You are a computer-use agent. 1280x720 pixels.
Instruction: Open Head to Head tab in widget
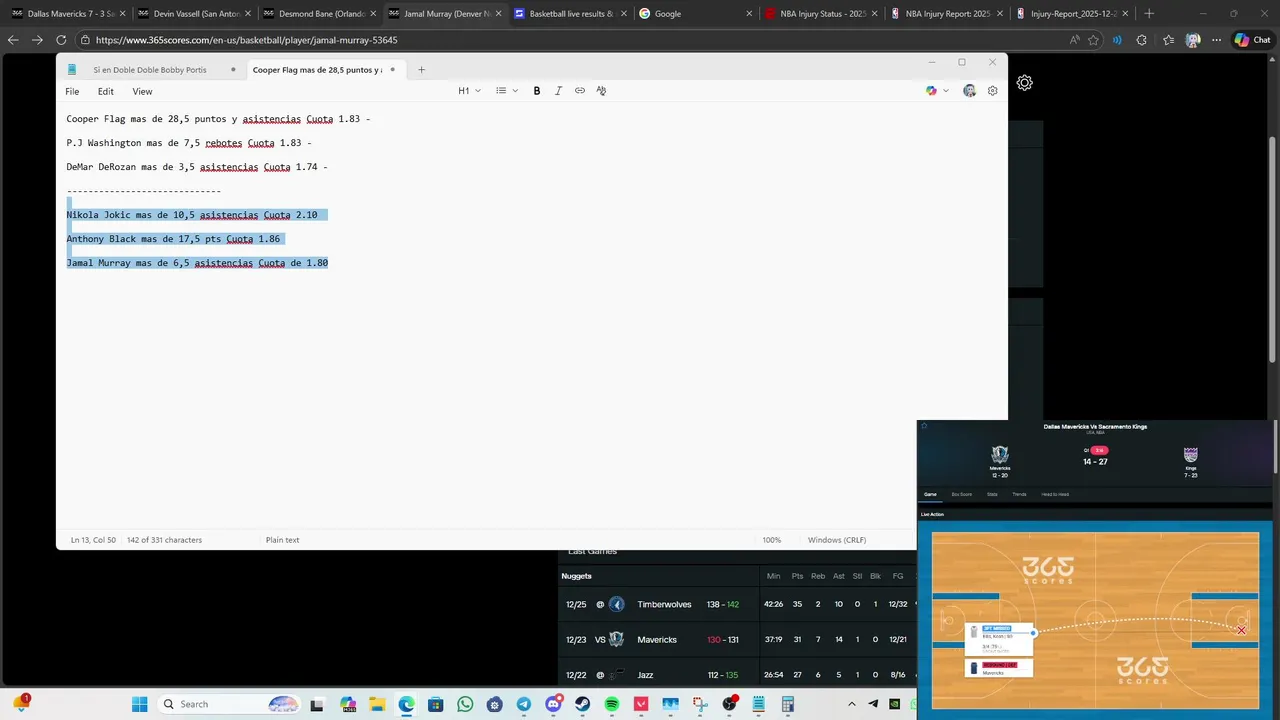point(1055,494)
